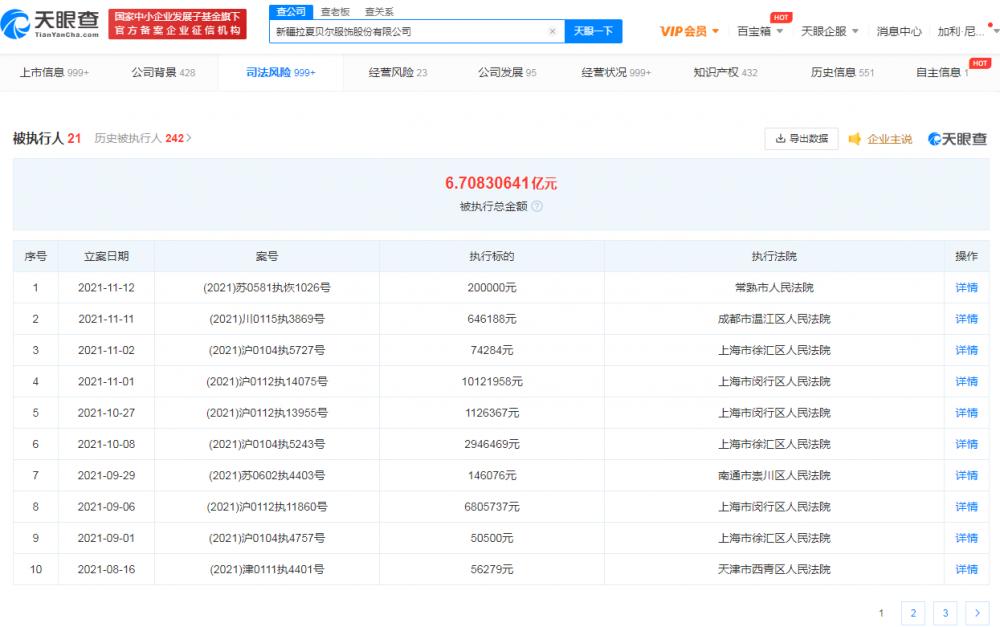
Task: Click the camera icon next to 天眼查 watermark
Action: (x=934, y=139)
